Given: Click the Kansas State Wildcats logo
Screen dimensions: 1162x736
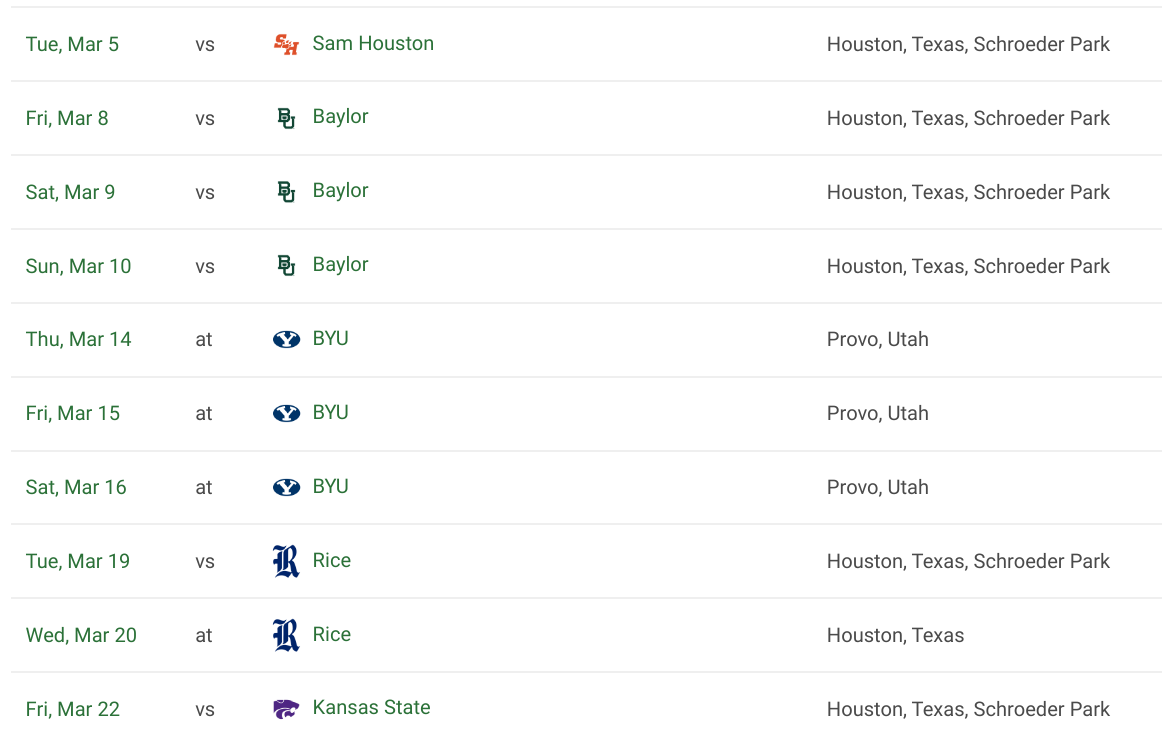Looking at the screenshot, I should [286, 709].
